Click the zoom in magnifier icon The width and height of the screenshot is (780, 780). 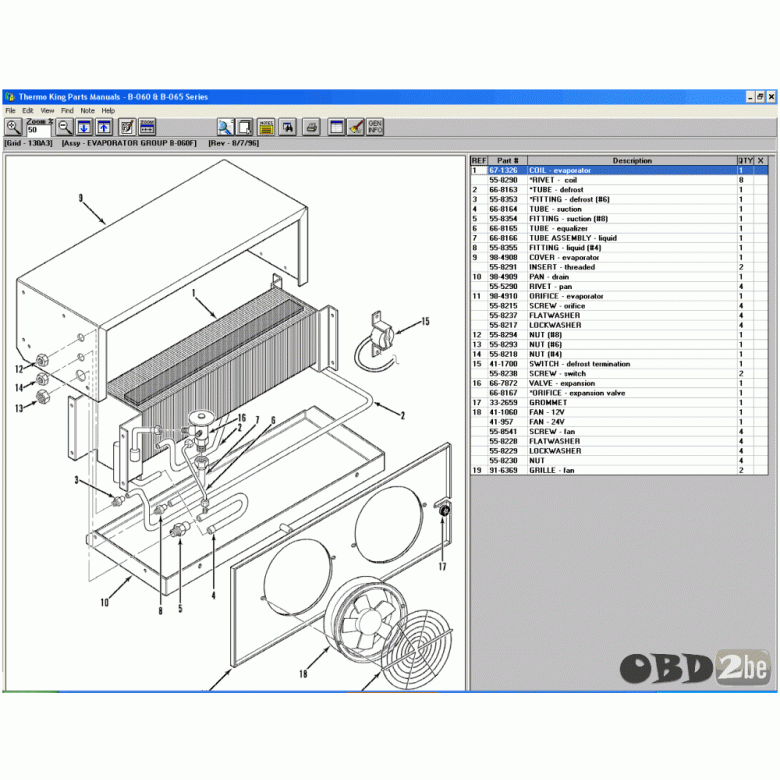click(13, 127)
